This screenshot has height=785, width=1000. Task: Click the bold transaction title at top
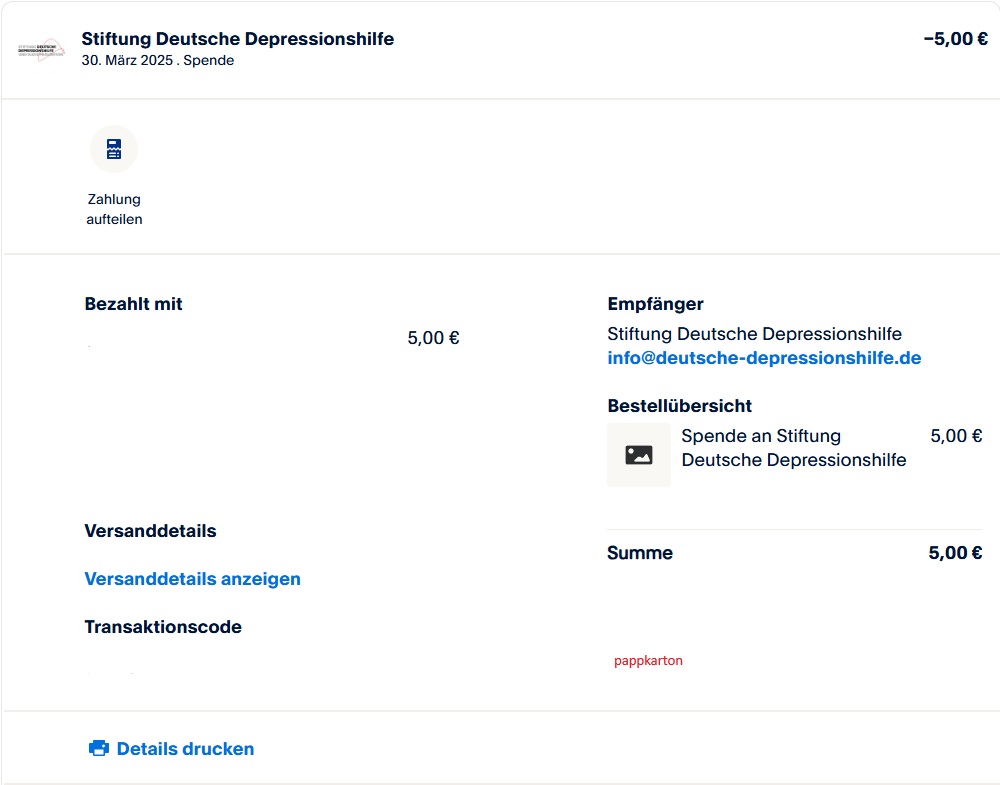coord(237,39)
